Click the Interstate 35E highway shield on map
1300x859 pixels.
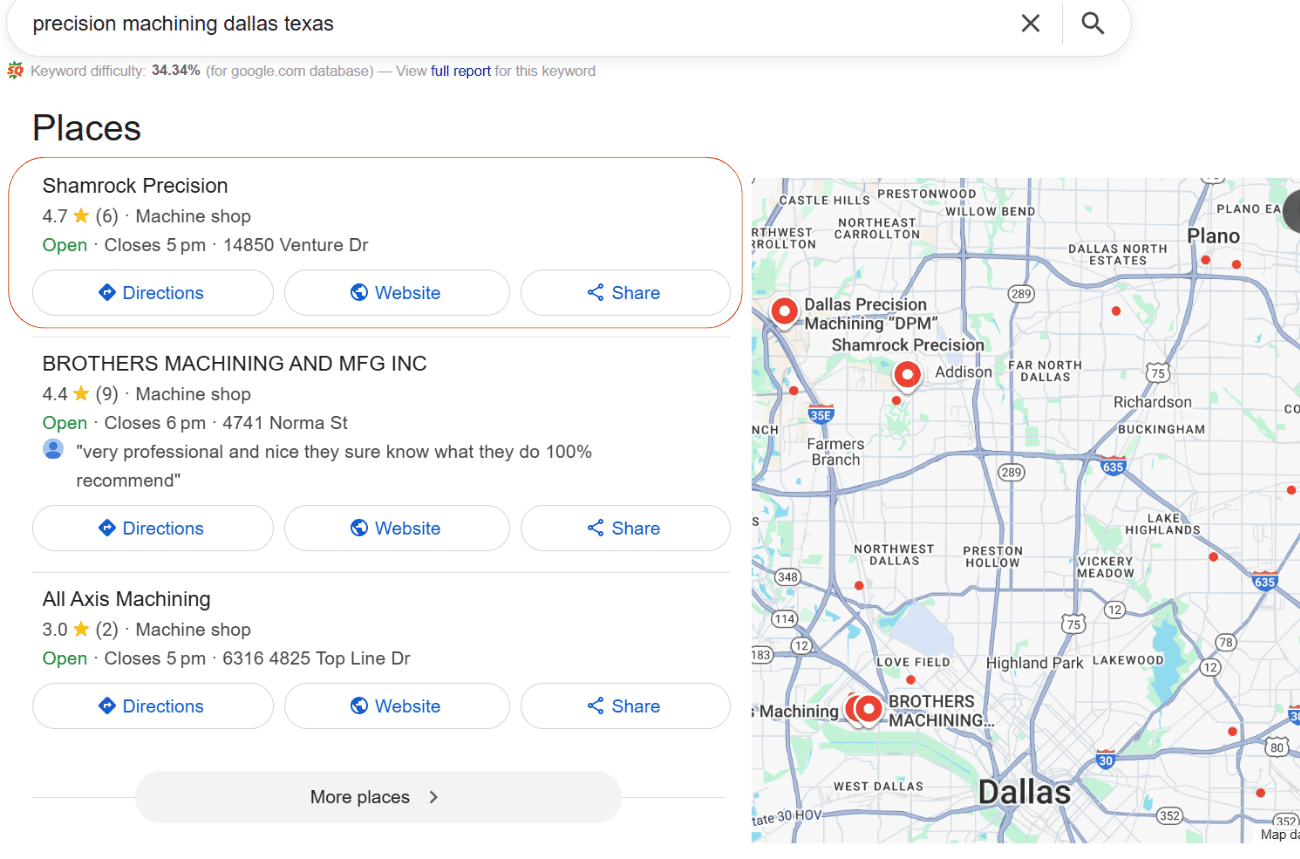pyautogui.click(x=820, y=413)
